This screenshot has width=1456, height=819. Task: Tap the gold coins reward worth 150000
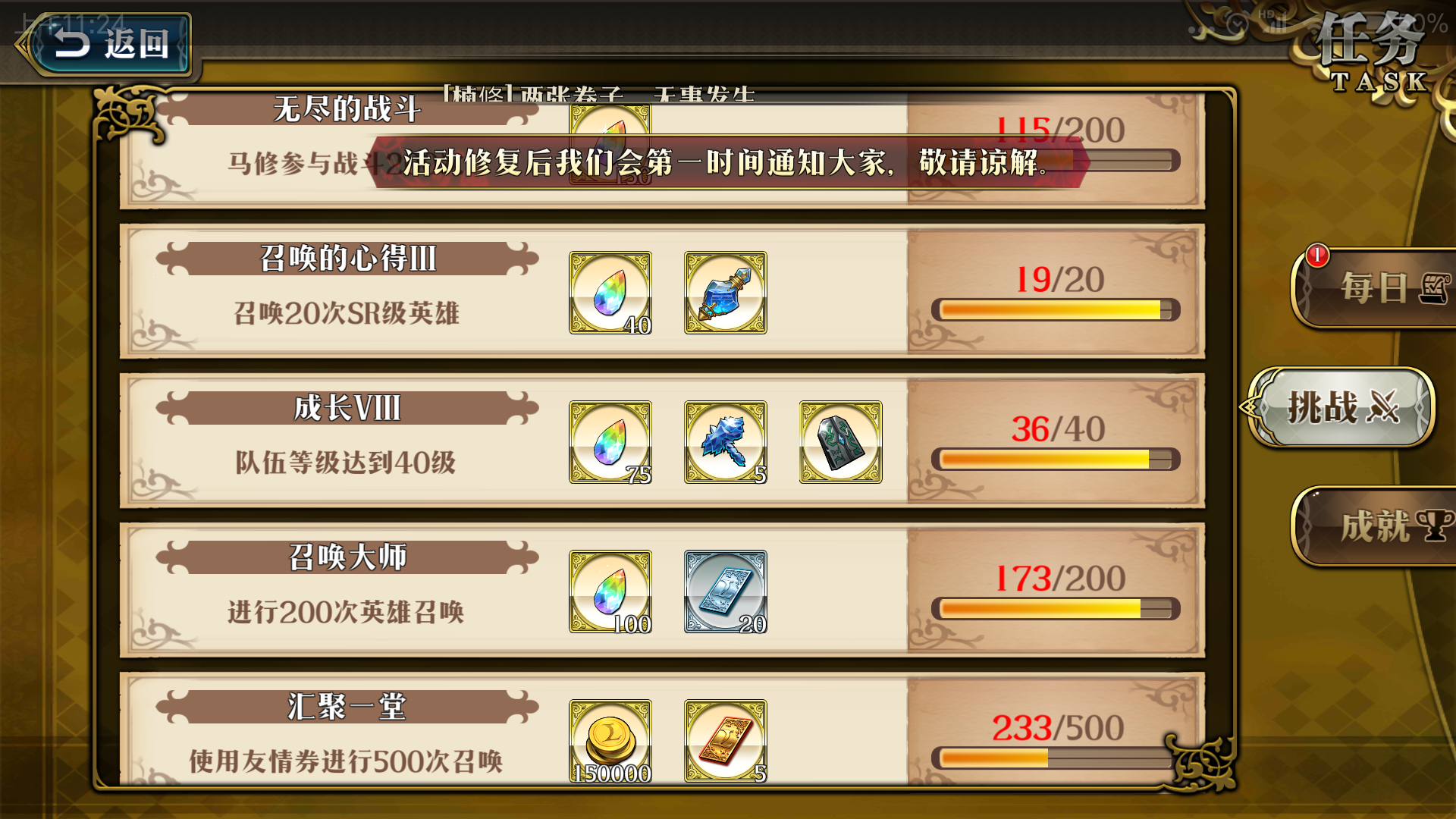tap(610, 741)
